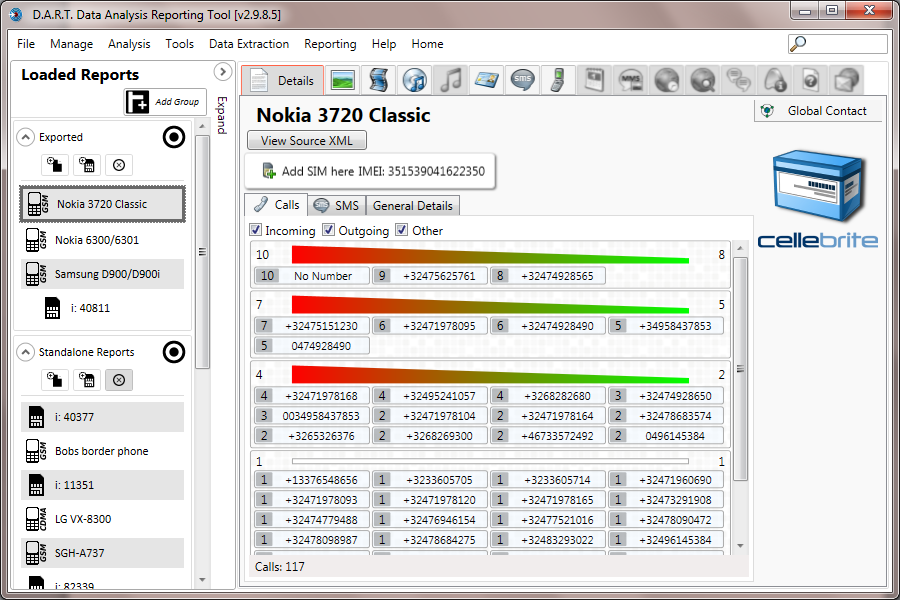Open the bell with info notifications tab
This screenshot has width=900, height=600.
click(x=774, y=80)
